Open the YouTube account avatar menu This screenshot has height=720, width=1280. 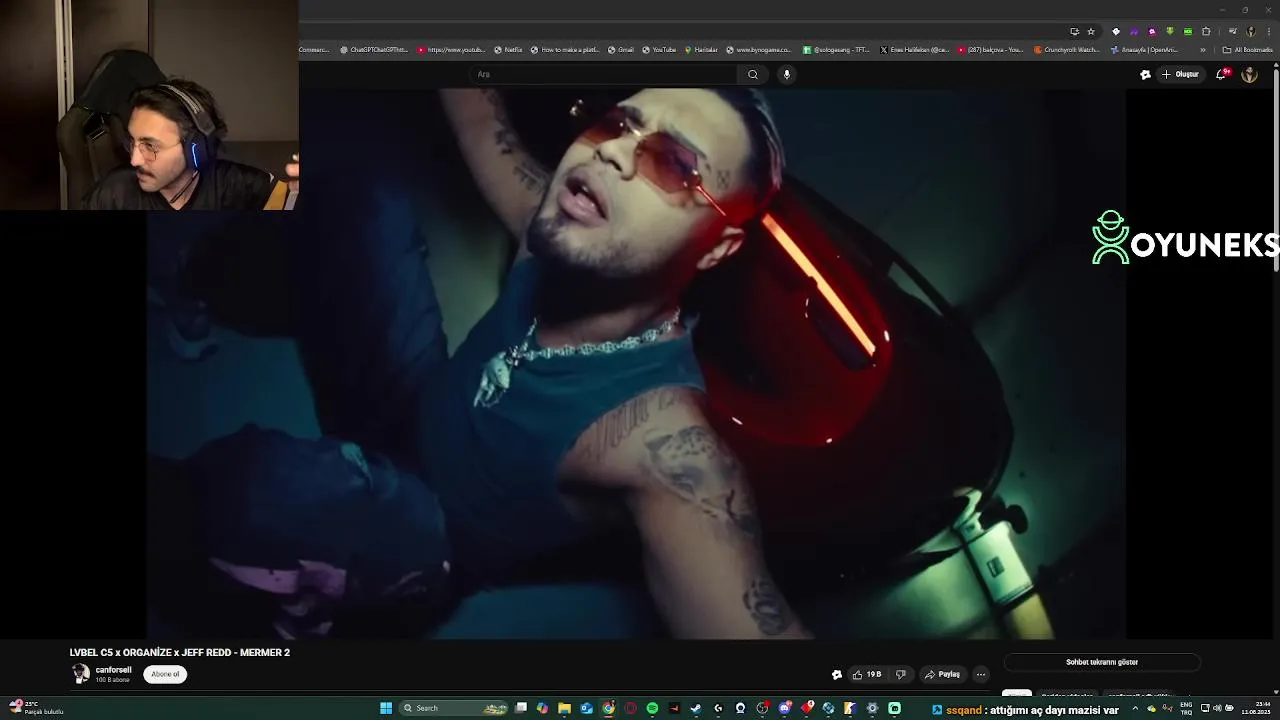(x=1249, y=74)
